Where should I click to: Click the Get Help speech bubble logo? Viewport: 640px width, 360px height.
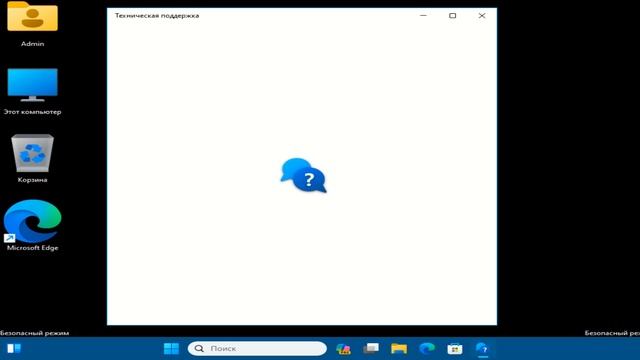point(303,175)
